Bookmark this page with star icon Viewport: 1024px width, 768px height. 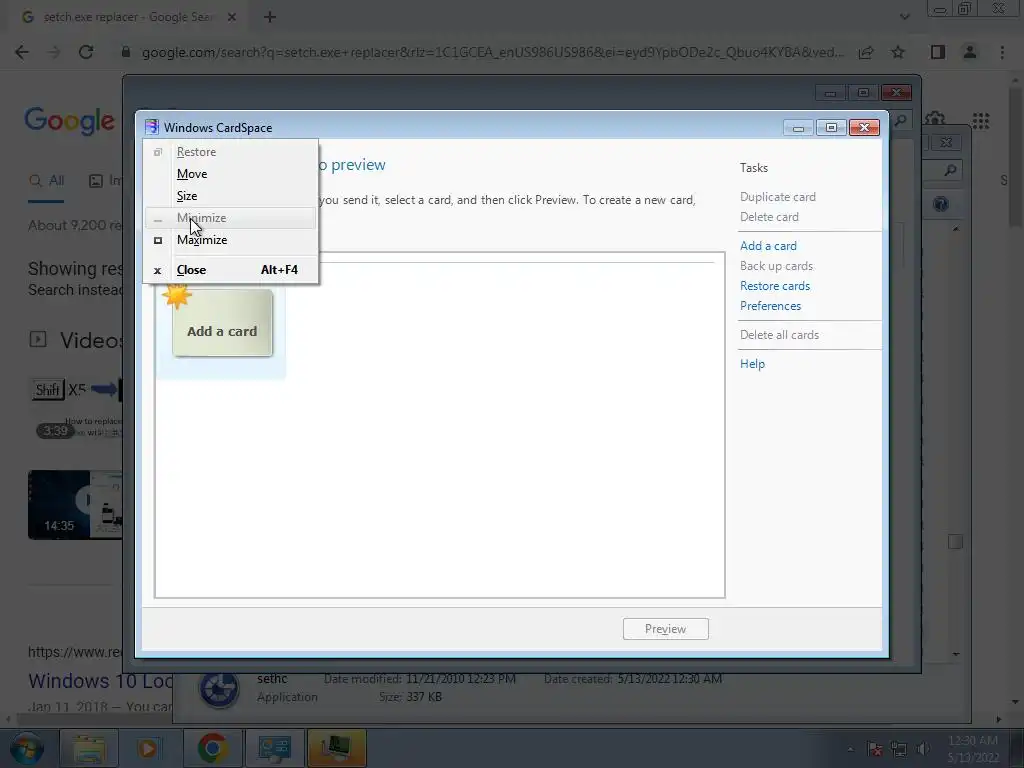[898, 52]
